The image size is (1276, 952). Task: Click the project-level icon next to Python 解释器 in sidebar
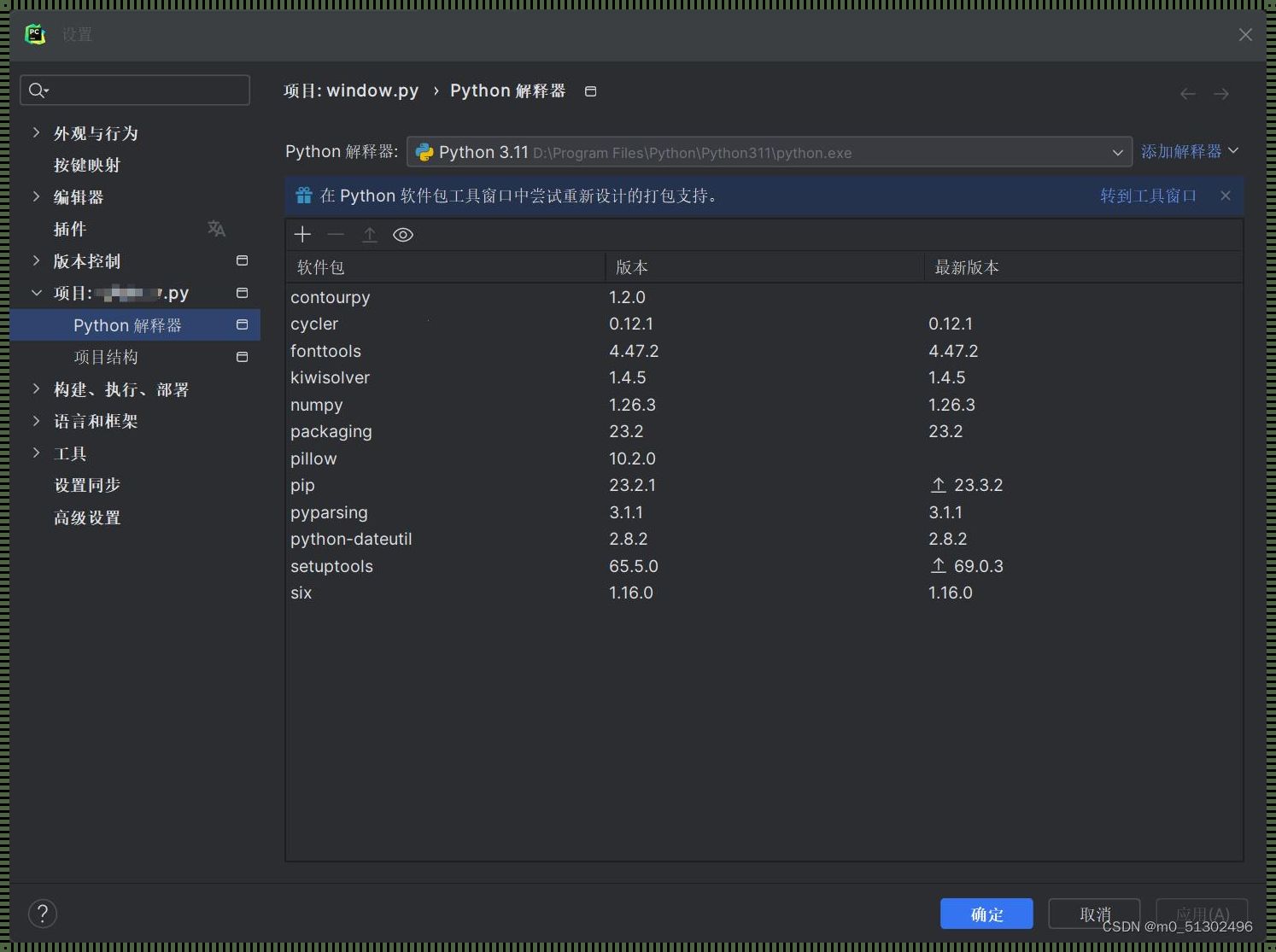tap(242, 324)
